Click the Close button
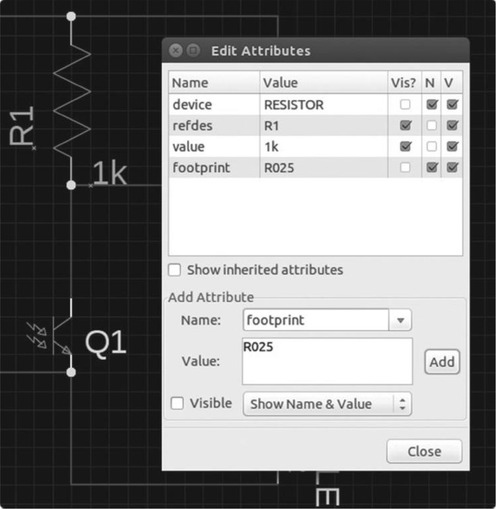This screenshot has width=496, height=509. tap(424, 452)
